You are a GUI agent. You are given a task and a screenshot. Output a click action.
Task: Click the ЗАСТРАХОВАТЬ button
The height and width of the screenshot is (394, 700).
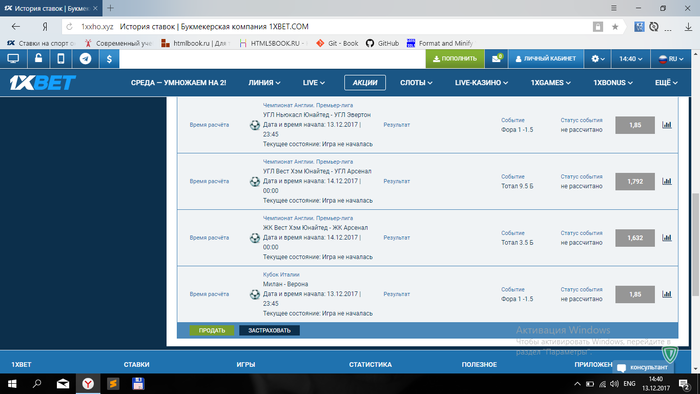click(269, 330)
